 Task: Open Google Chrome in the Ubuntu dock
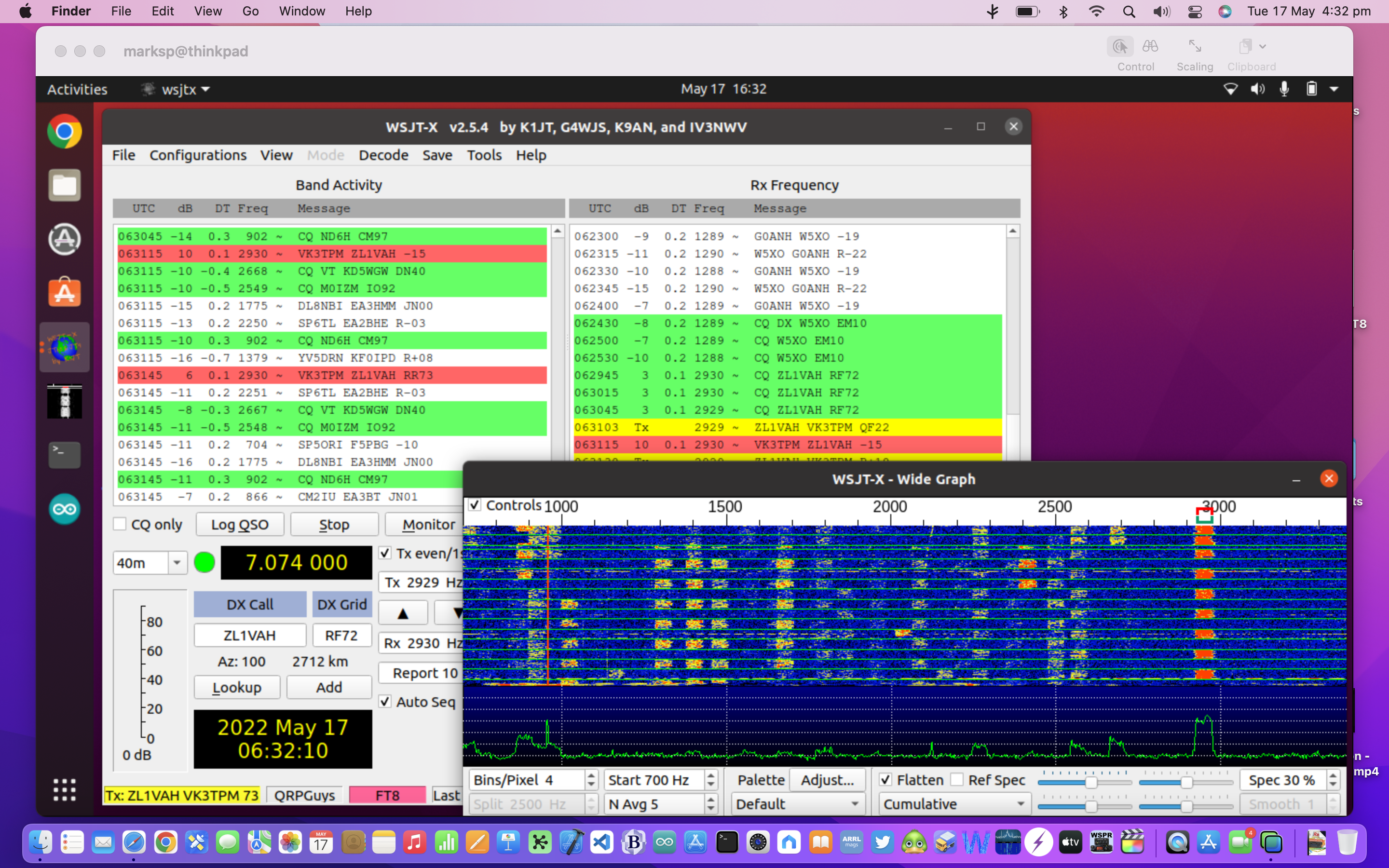point(64,132)
